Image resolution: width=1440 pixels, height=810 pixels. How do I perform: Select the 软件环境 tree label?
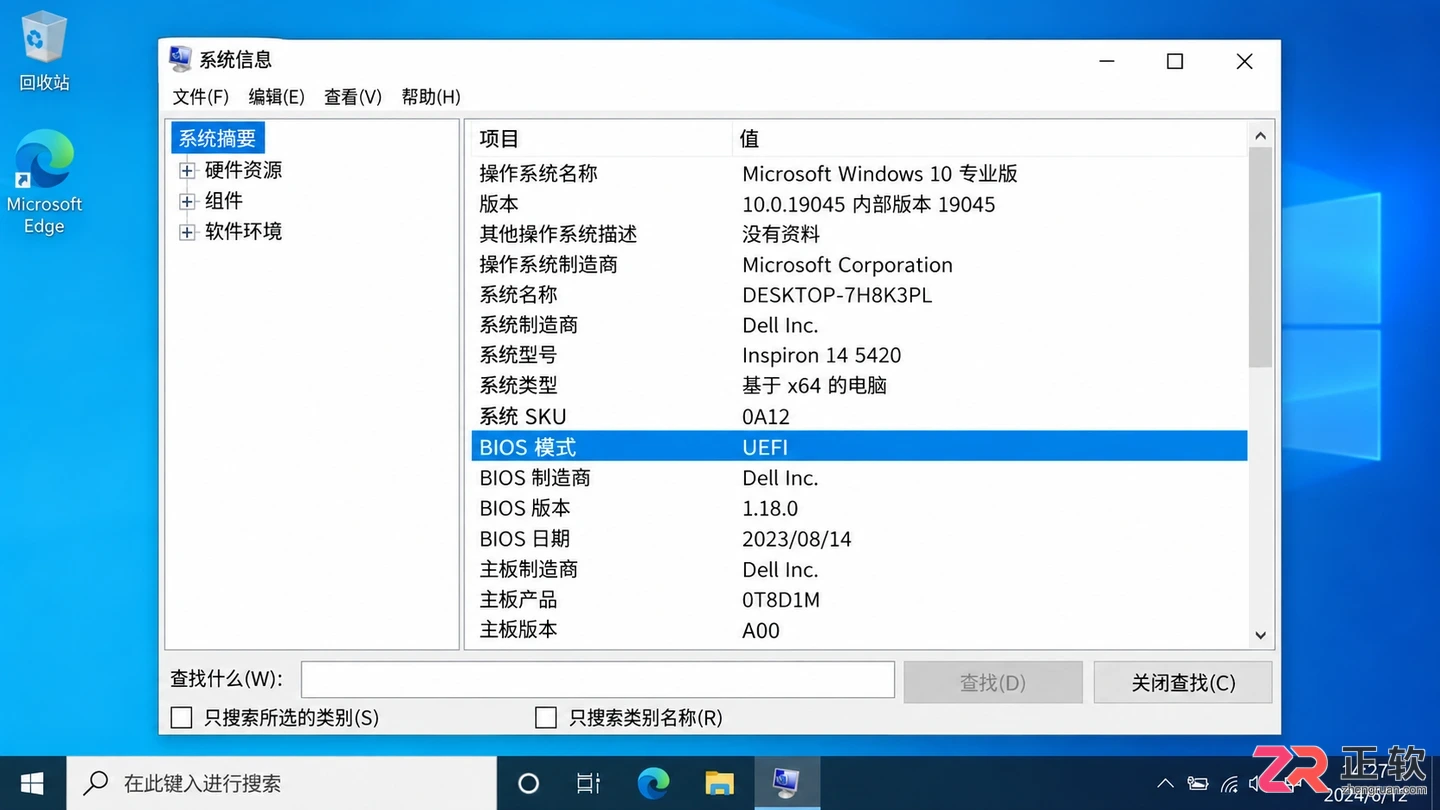pyautogui.click(x=244, y=232)
